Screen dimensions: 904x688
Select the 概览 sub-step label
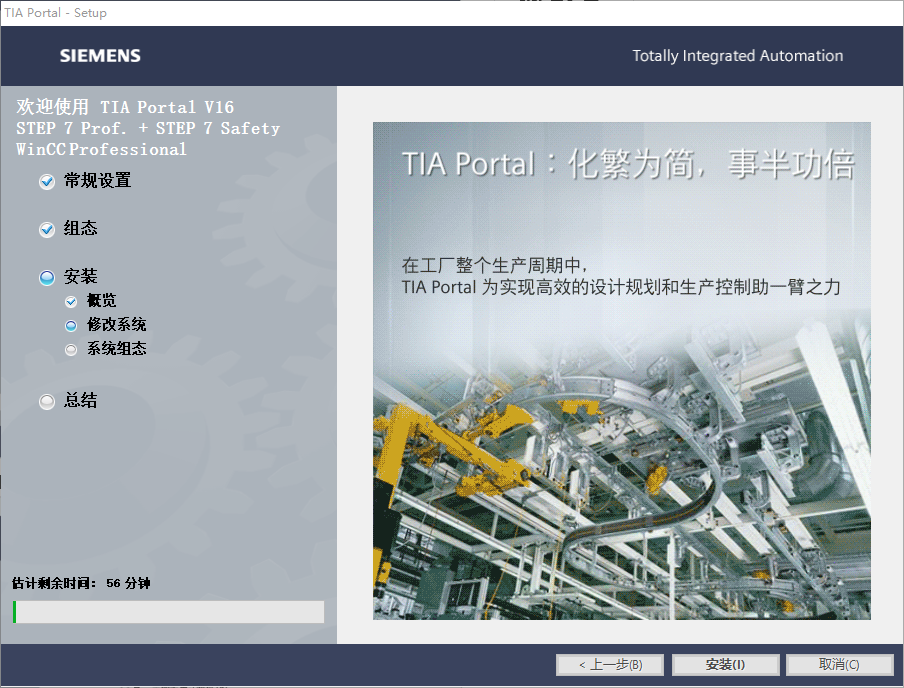pyautogui.click(x=101, y=300)
